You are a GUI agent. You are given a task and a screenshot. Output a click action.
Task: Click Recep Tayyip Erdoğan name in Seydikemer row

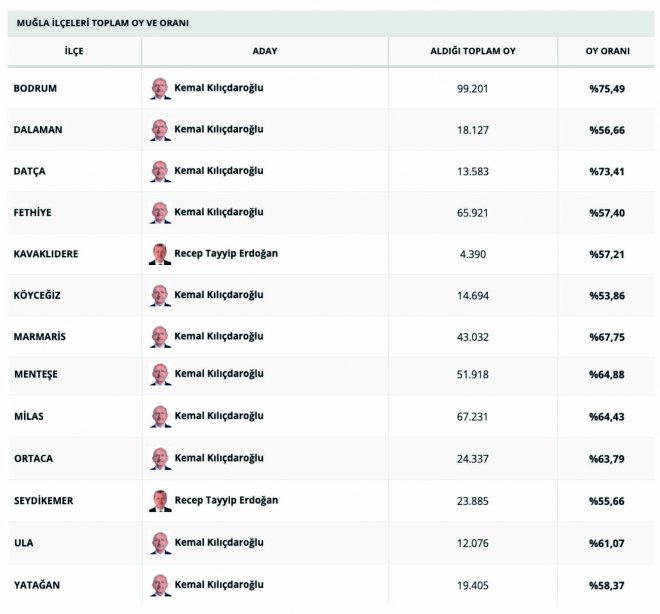[226, 500]
